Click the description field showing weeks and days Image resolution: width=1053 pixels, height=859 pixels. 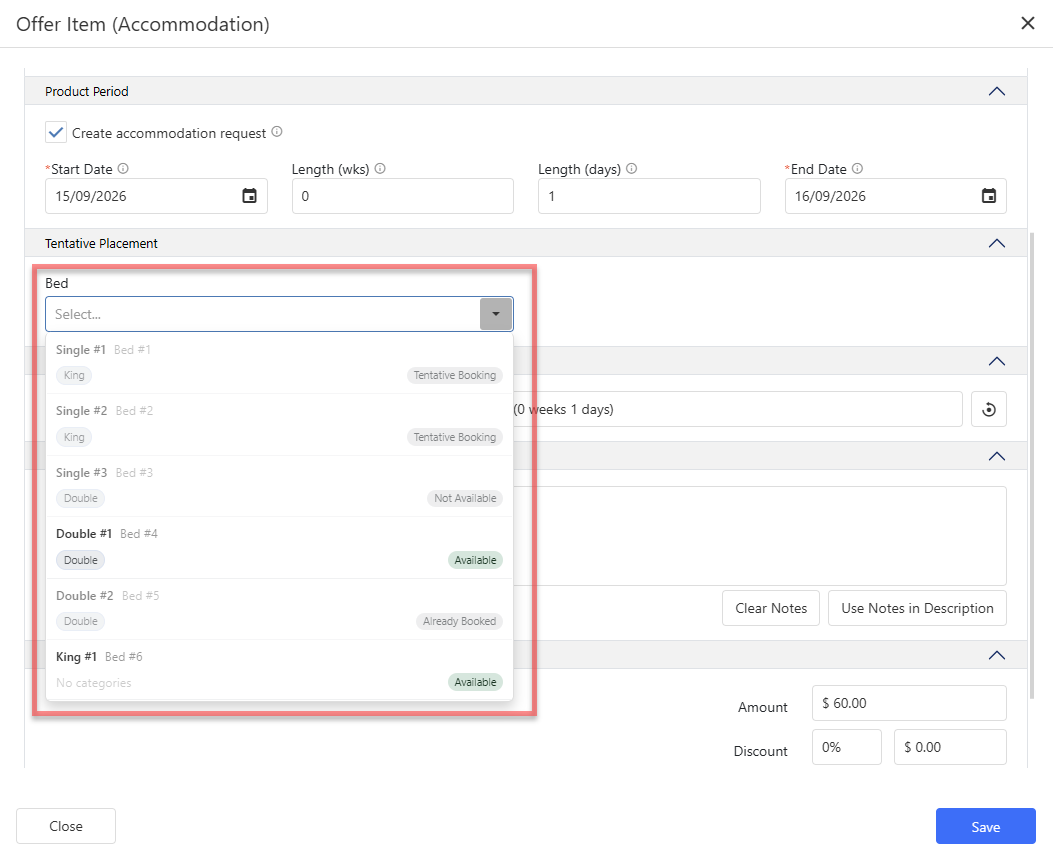(x=737, y=409)
